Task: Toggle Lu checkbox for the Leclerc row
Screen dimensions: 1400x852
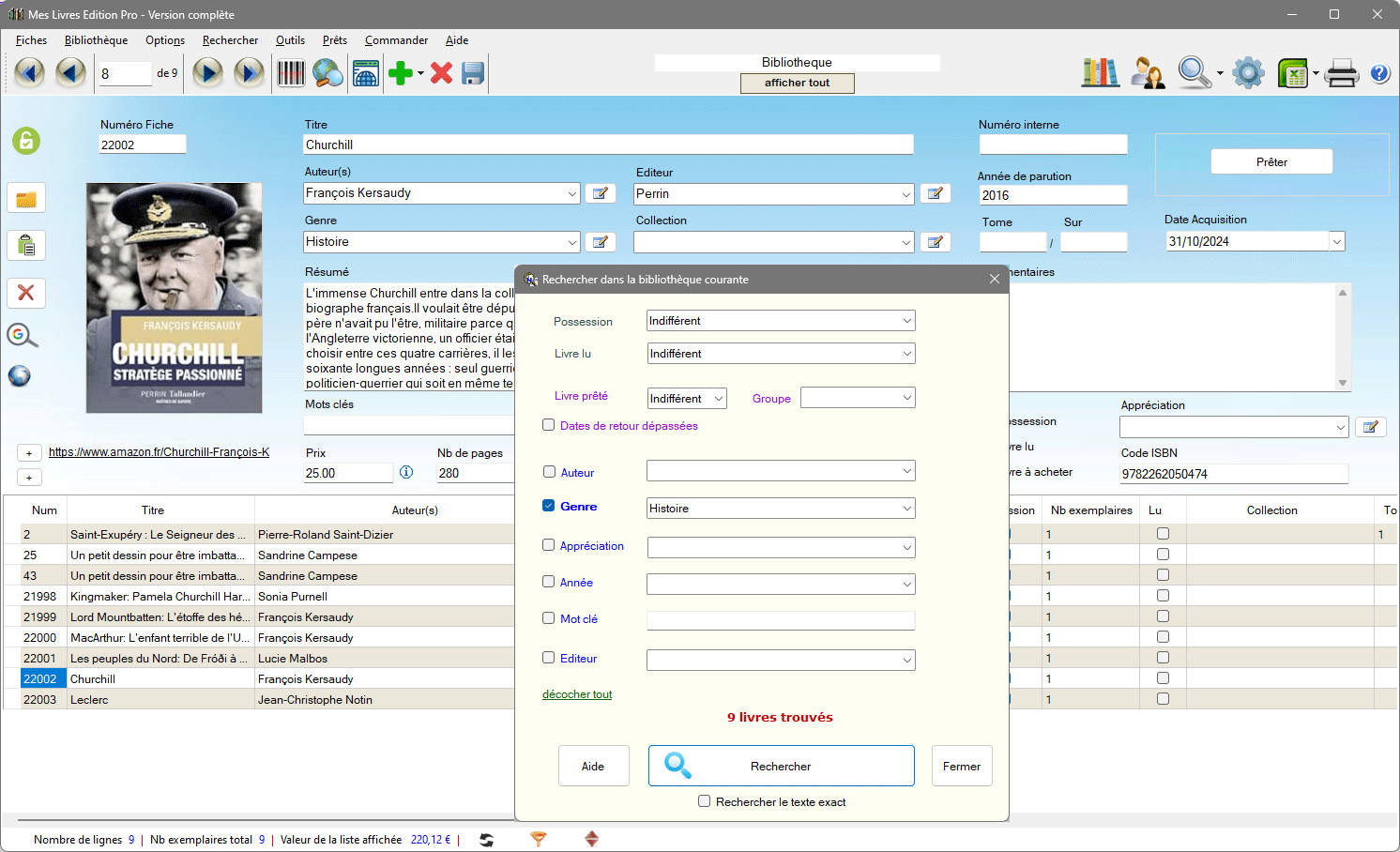Action: coord(1164,699)
